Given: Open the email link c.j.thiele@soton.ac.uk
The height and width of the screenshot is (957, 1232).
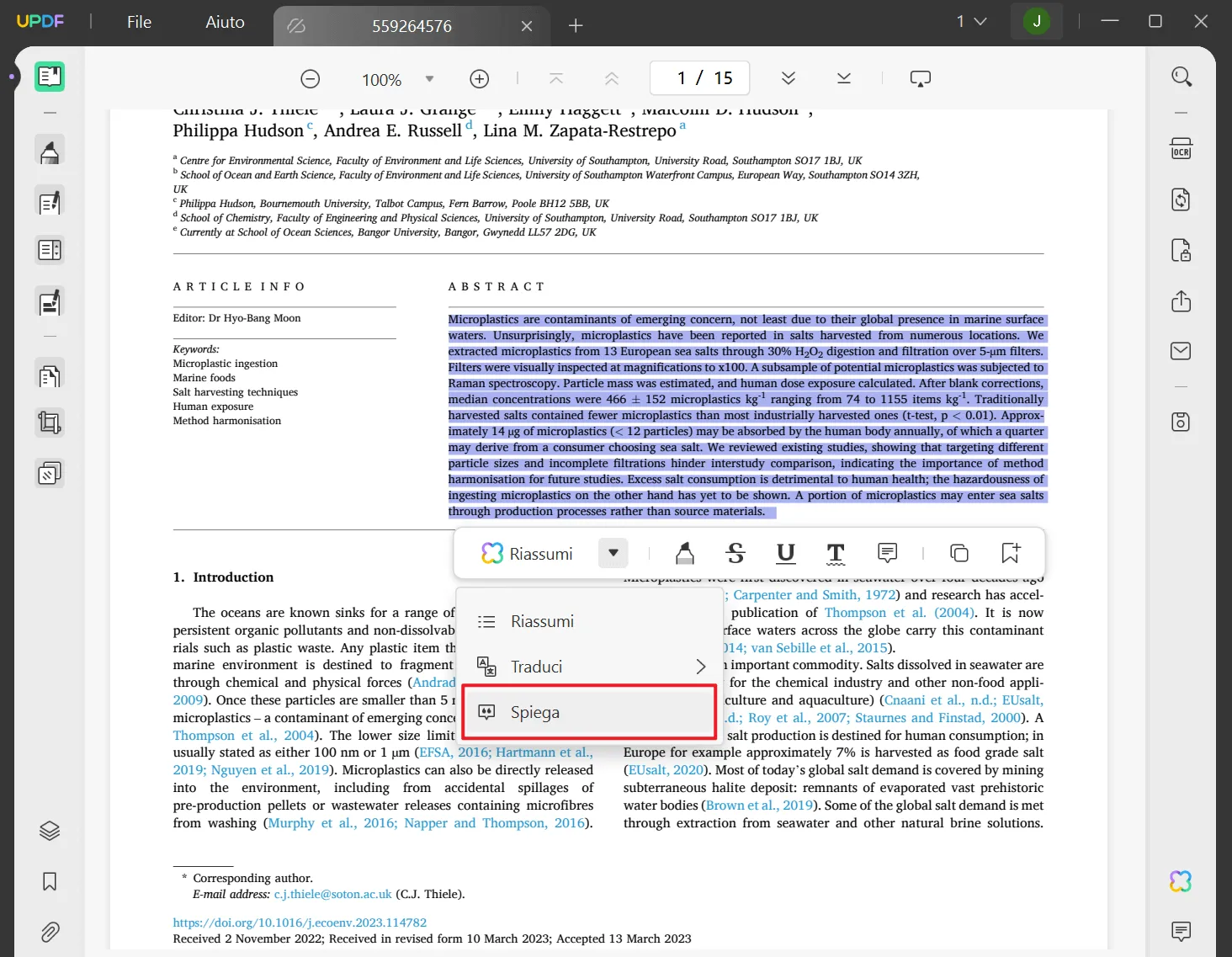Looking at the screenshot, I should (x=333, y=894).
